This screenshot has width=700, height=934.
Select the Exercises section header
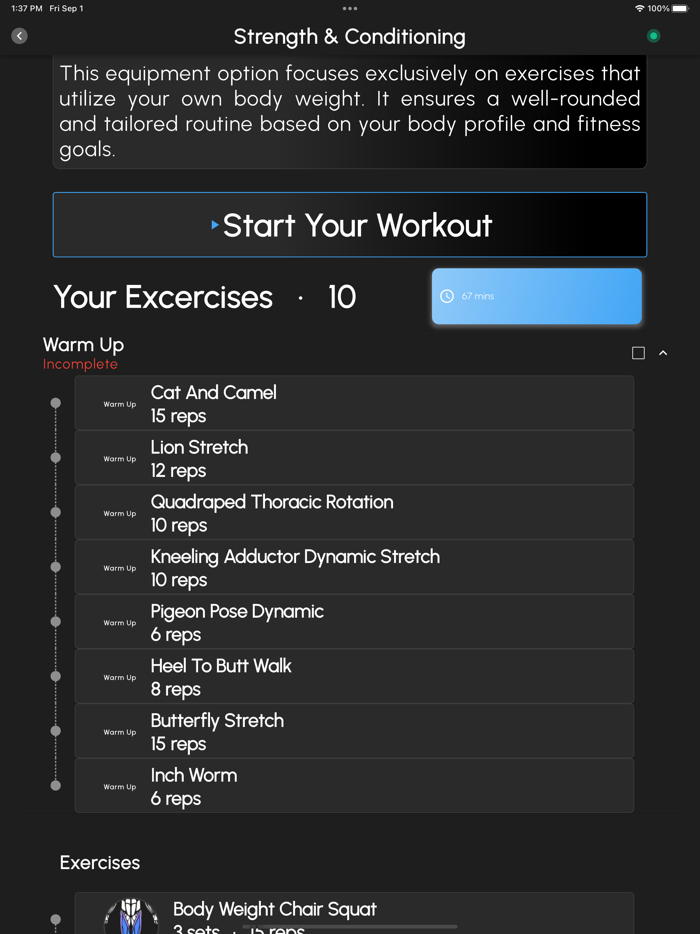[99, 862]
